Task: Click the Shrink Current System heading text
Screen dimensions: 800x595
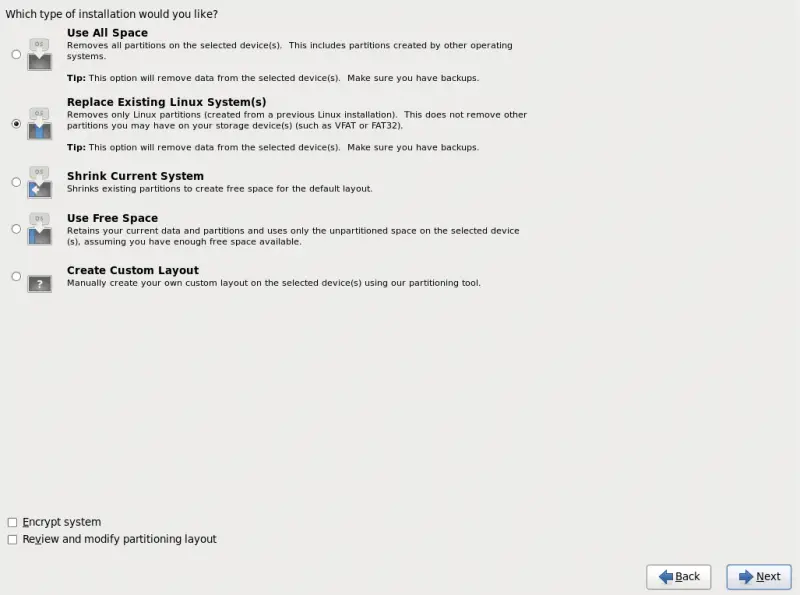Action: pyautogui.click(x=135, y=176)
